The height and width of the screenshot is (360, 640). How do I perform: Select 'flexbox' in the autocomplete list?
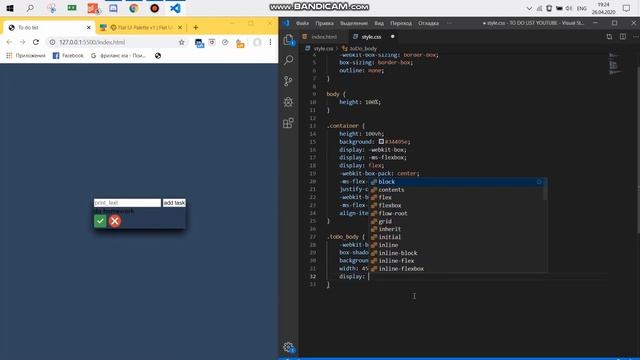tap(457, 205)
